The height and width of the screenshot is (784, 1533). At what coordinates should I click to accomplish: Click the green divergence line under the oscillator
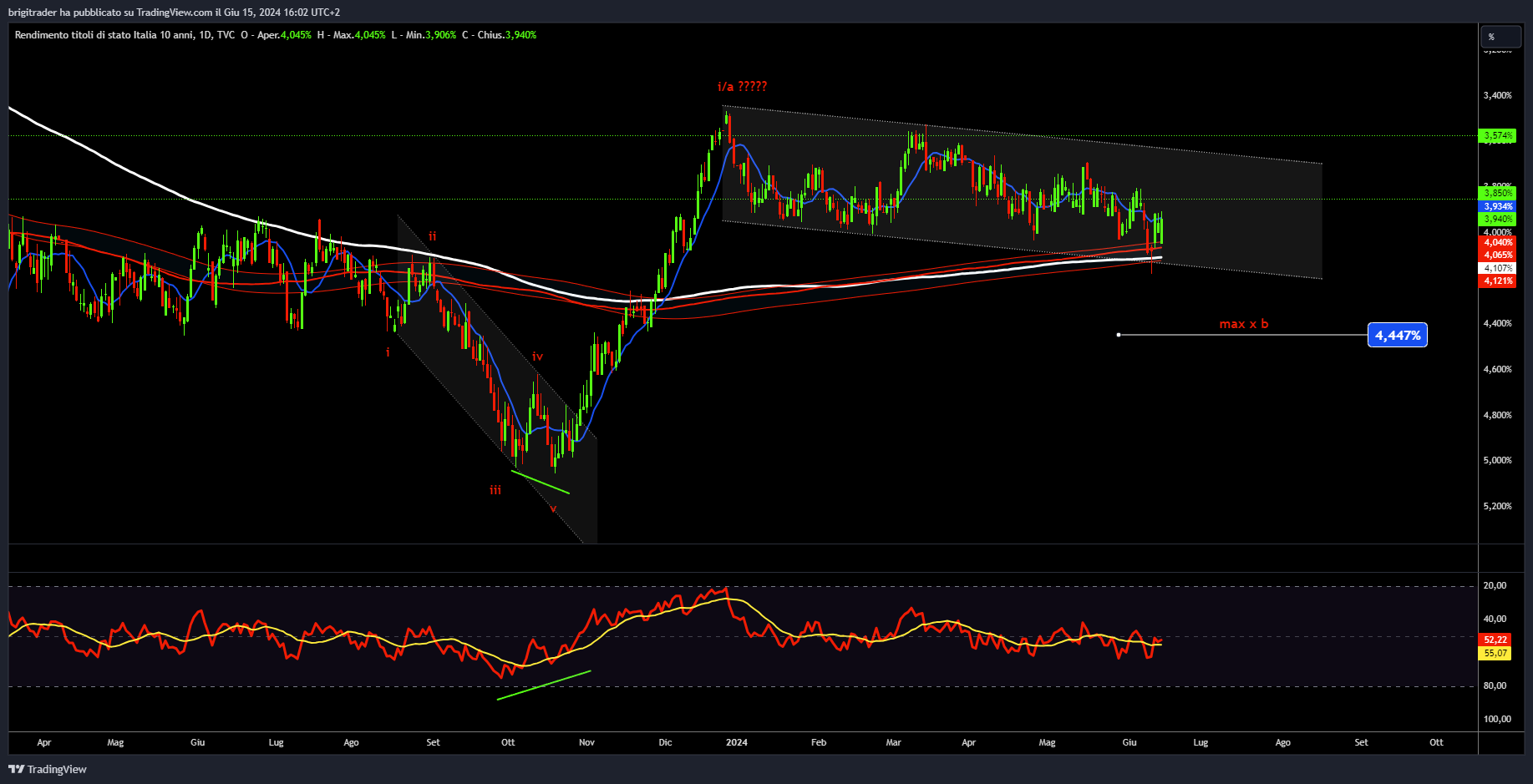click(x=544, y=685)
